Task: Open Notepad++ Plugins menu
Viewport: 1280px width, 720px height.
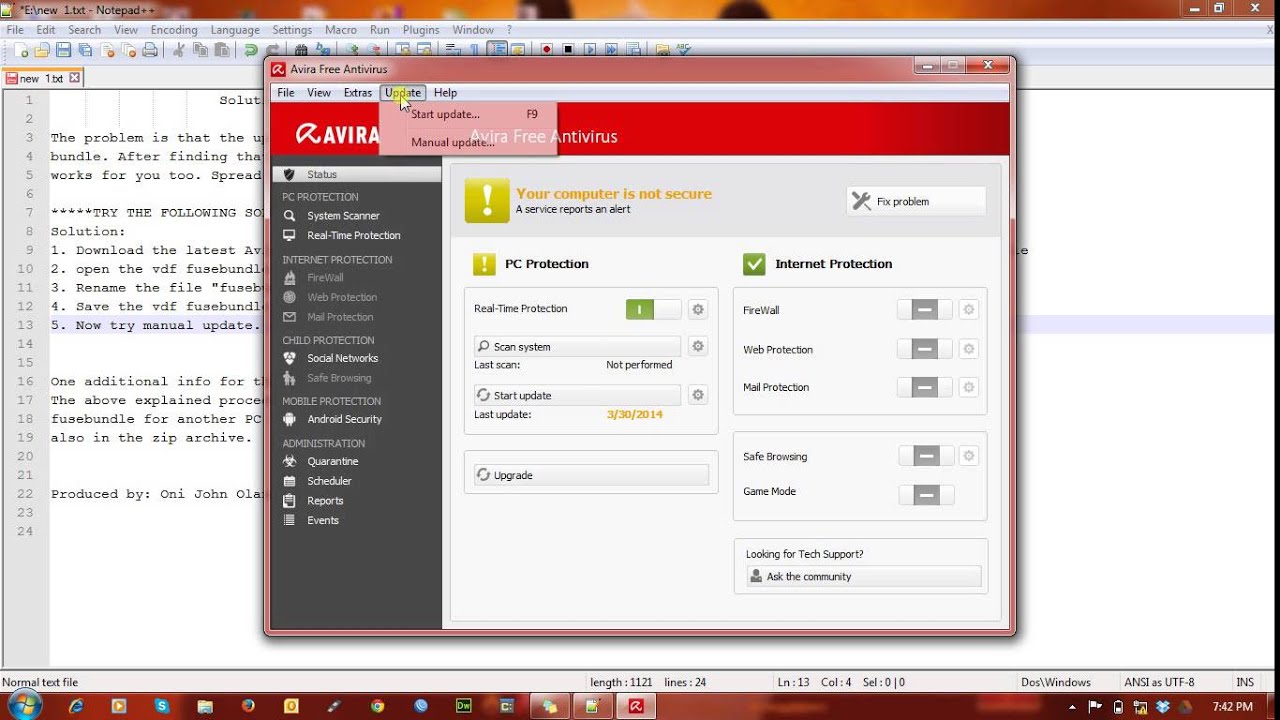Action: (421, 30)
